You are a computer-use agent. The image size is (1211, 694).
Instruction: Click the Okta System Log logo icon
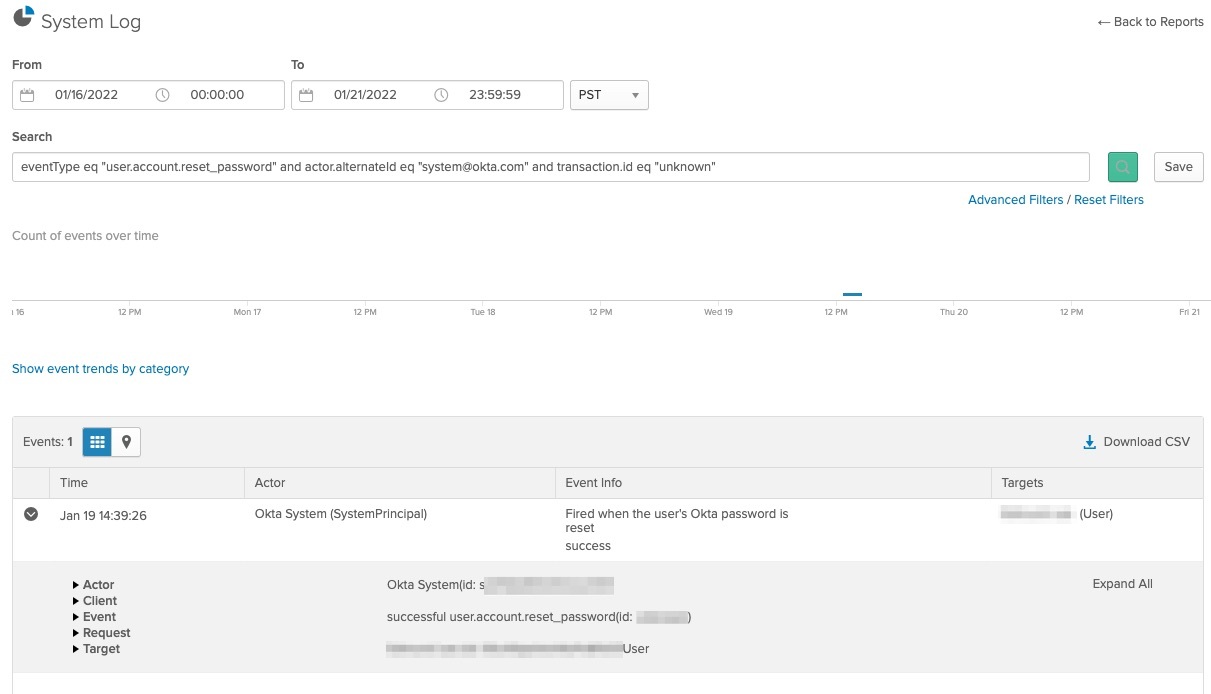(x=21, y=17)
